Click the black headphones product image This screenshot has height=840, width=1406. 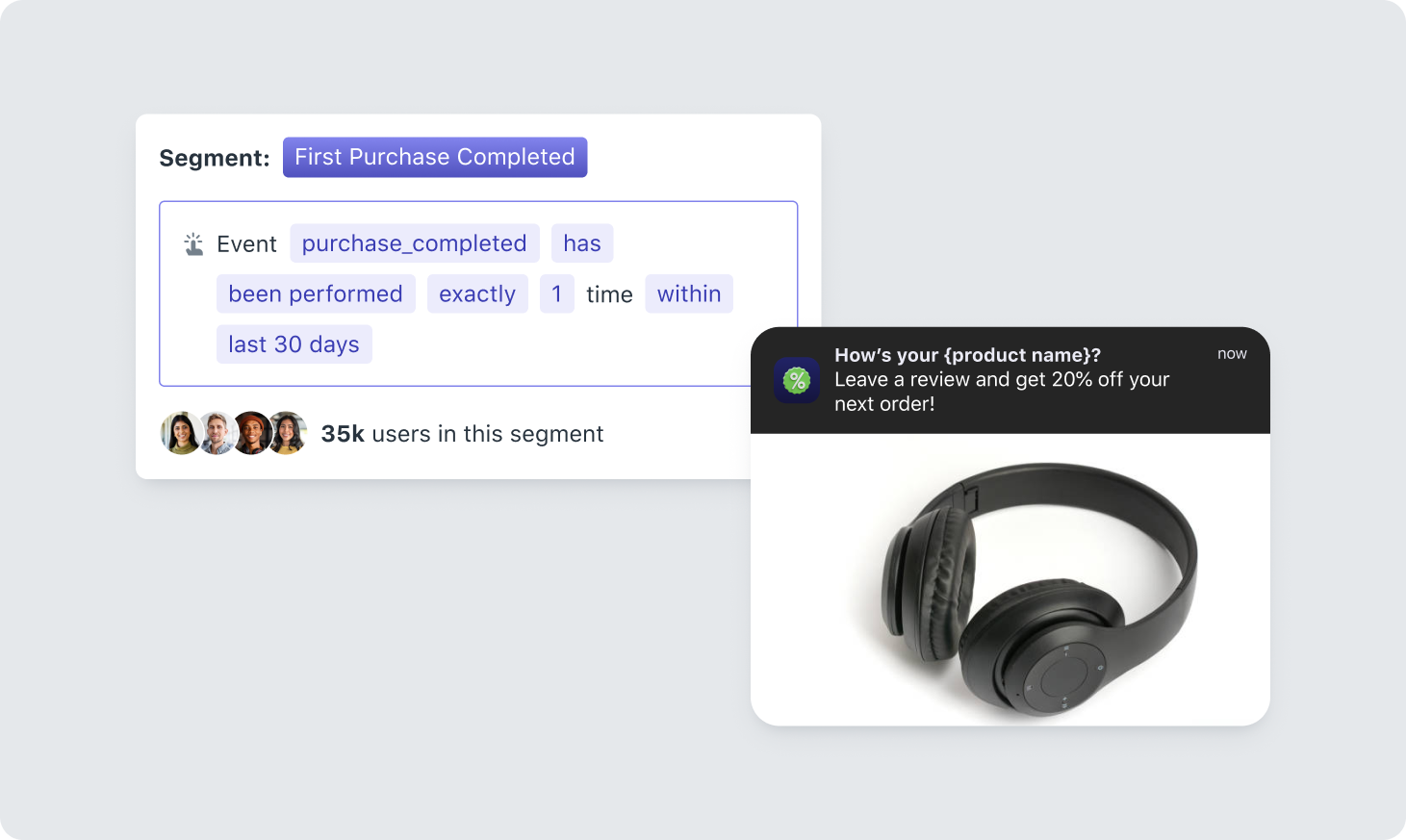click(x=1039, y=587)
